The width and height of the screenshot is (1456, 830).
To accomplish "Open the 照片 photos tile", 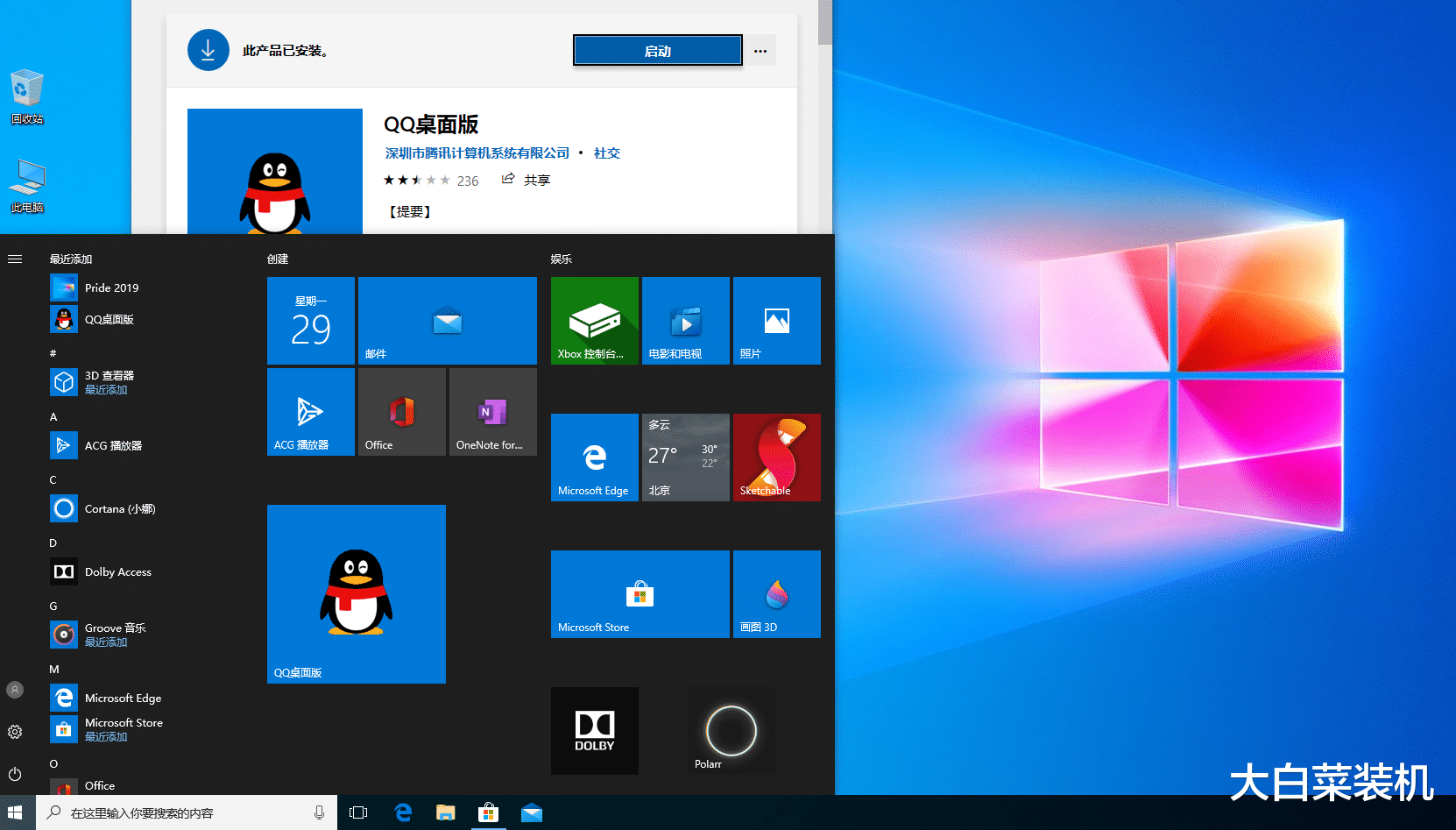I will 776,320.
